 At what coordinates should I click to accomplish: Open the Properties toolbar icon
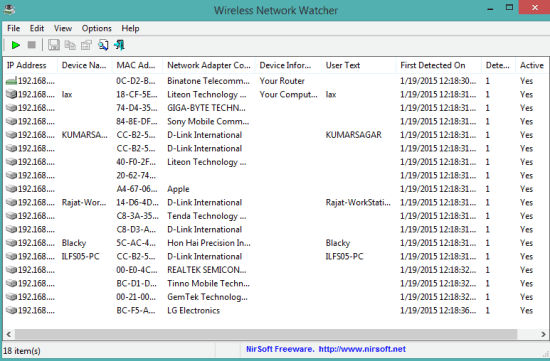coord(86,45)
